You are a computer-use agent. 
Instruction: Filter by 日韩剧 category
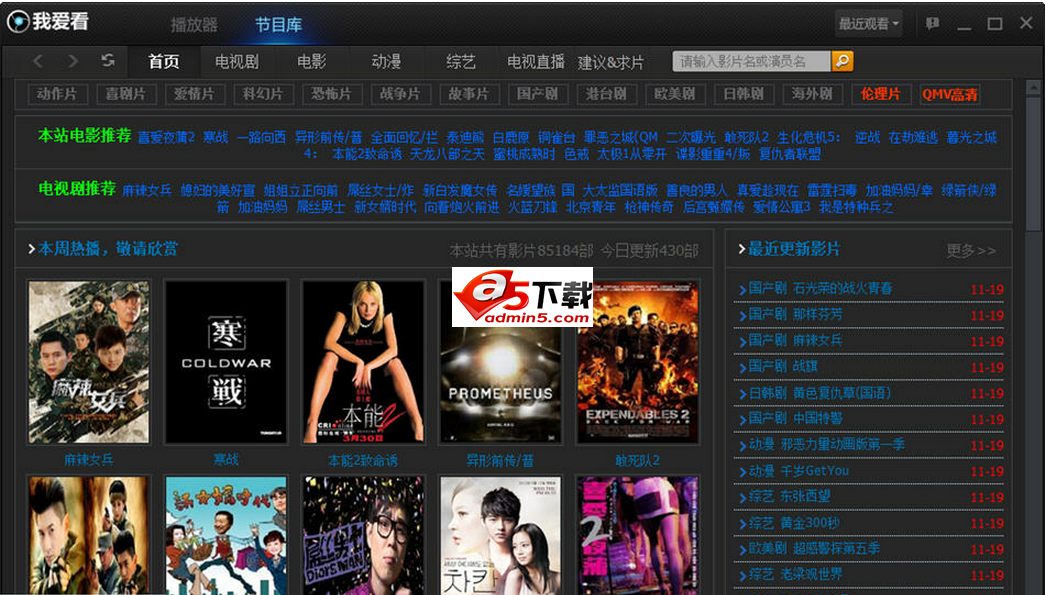point(743,94)
